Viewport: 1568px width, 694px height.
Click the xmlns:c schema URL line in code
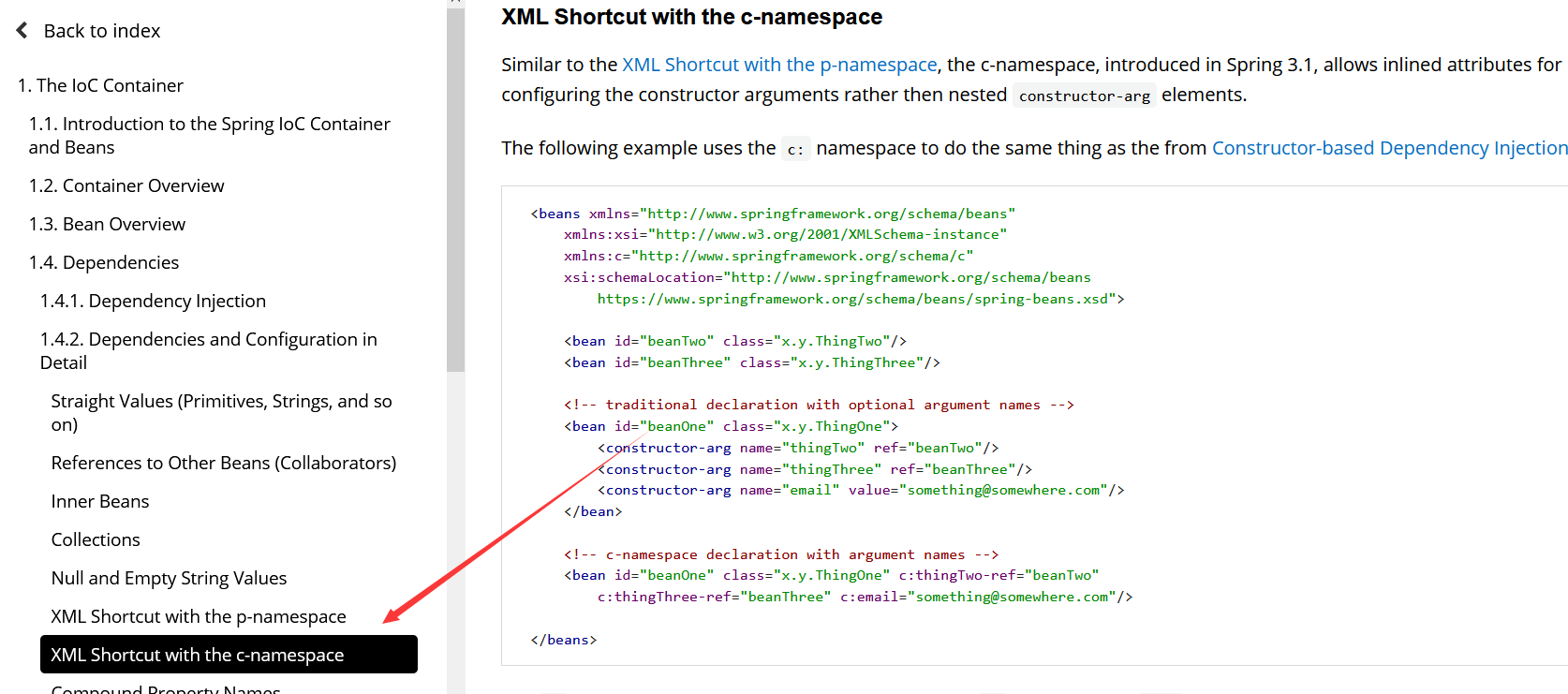coord(768,256)
